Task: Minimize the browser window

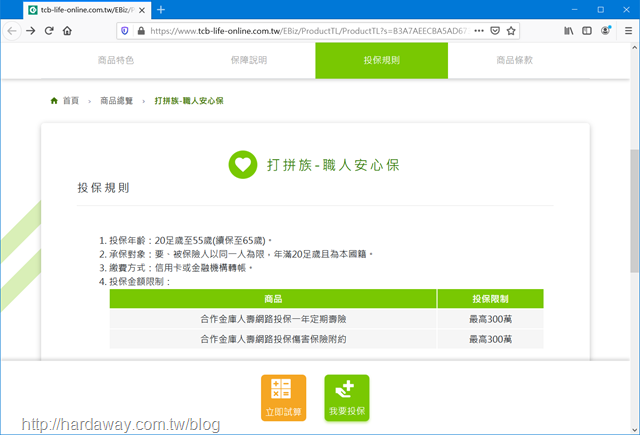Action: [x=574, y=9]
